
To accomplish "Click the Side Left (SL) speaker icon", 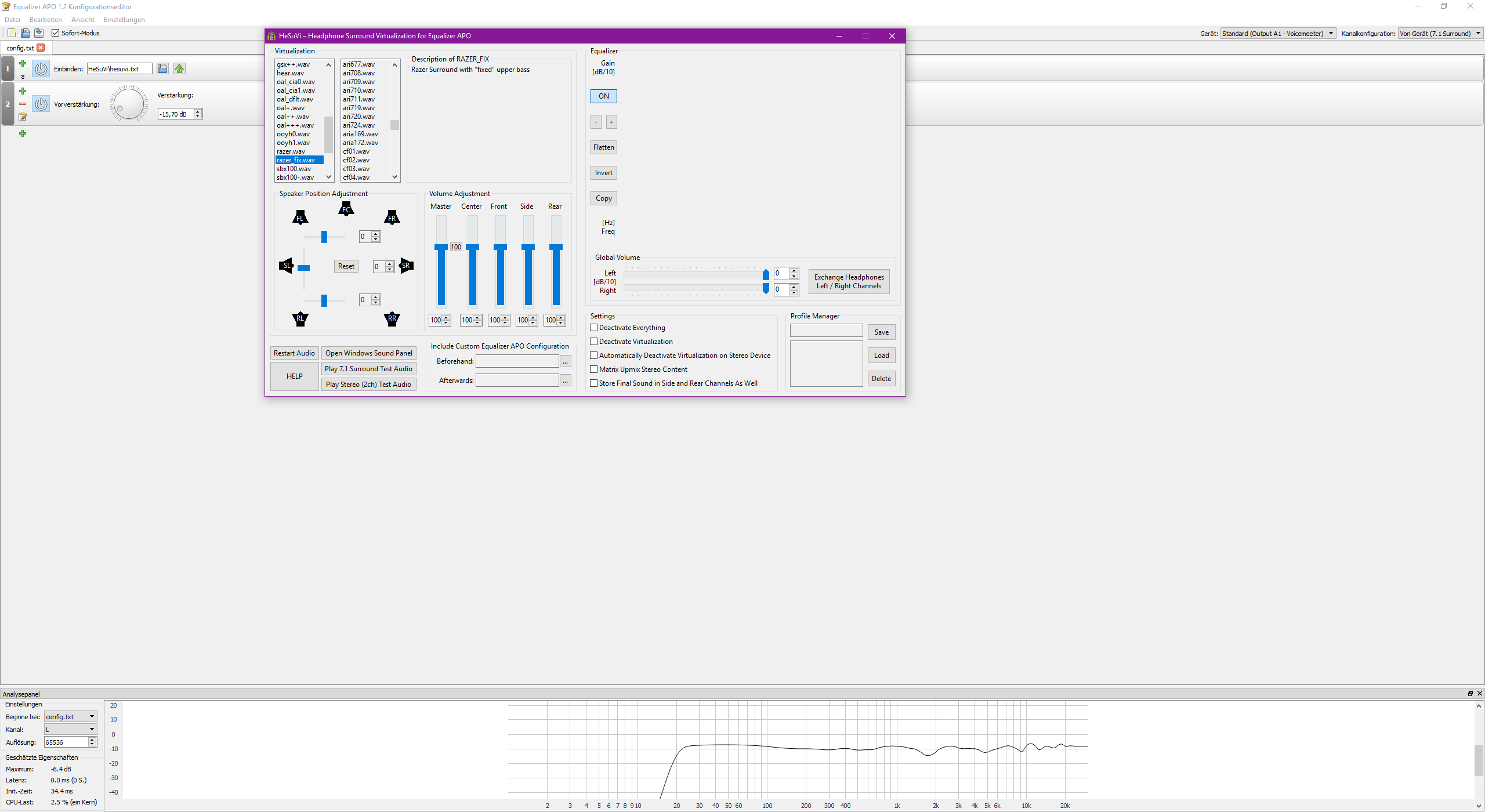I will click(286, 266).
